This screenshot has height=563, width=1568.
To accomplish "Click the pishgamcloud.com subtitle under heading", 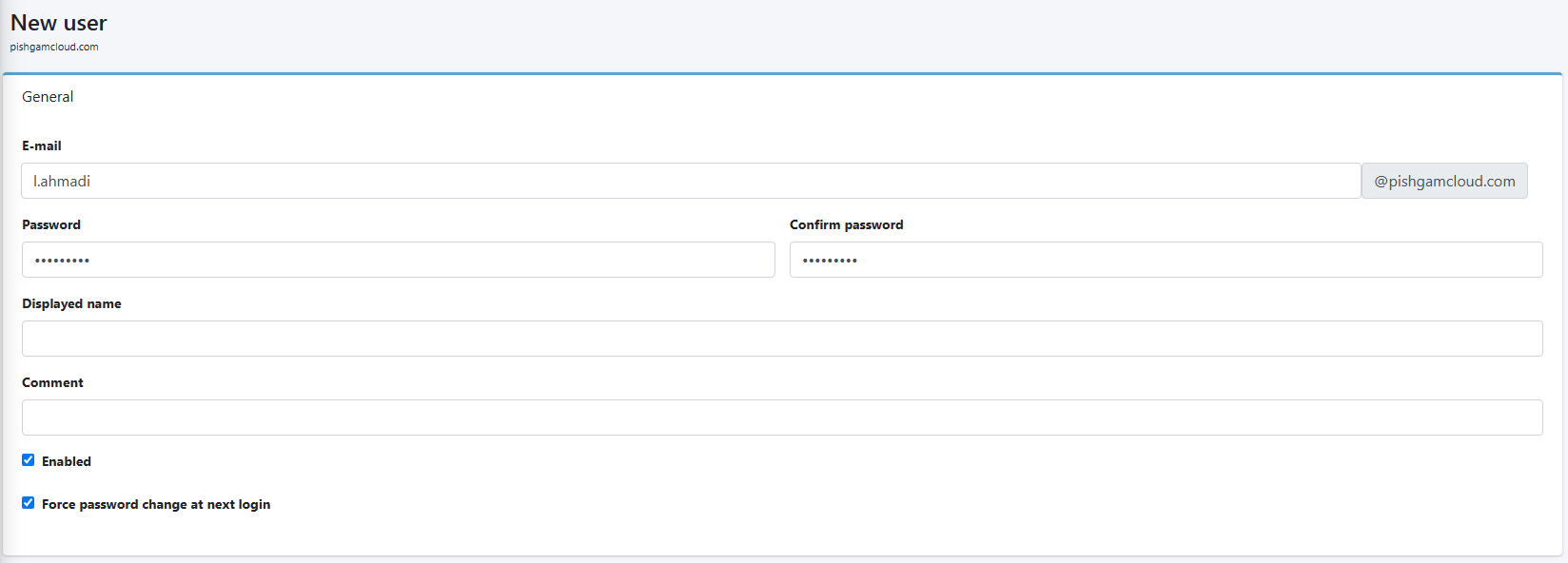I will pyautogui.click(x=54, y=47).
